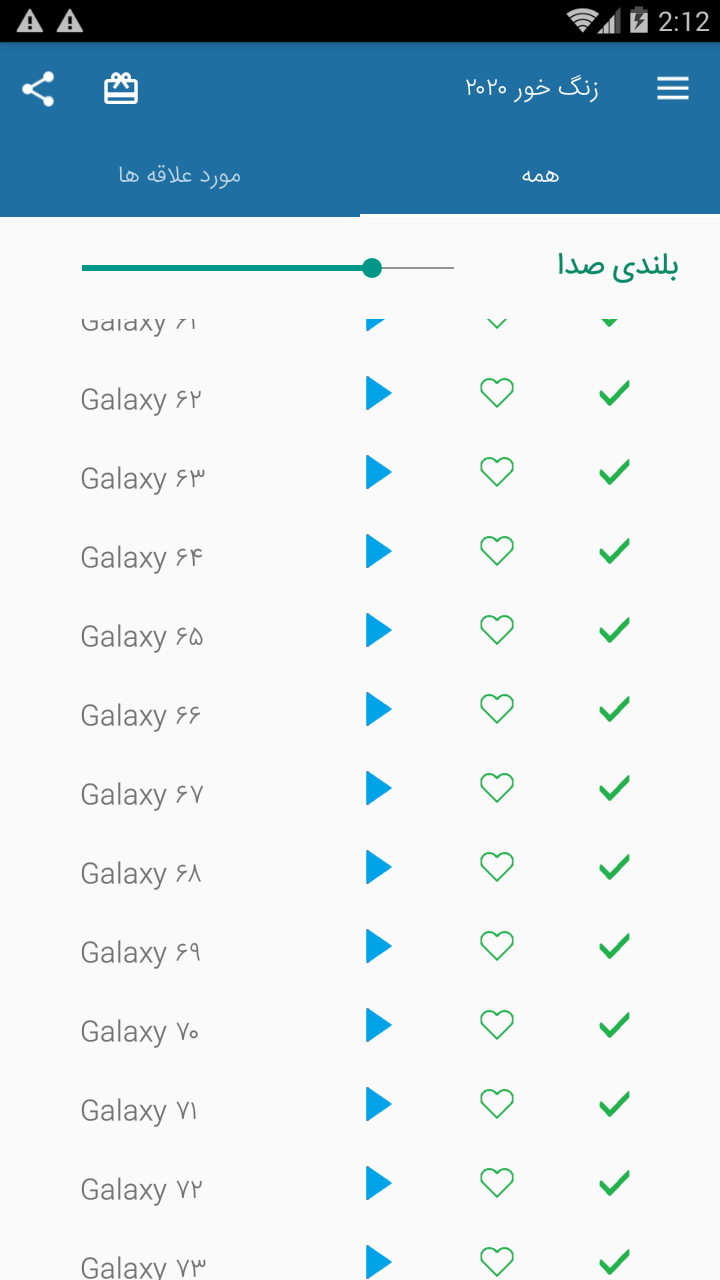Screen dimensions: 720x1280
Task: Open the hamburger navigation menu
Action: pos(673,89)
